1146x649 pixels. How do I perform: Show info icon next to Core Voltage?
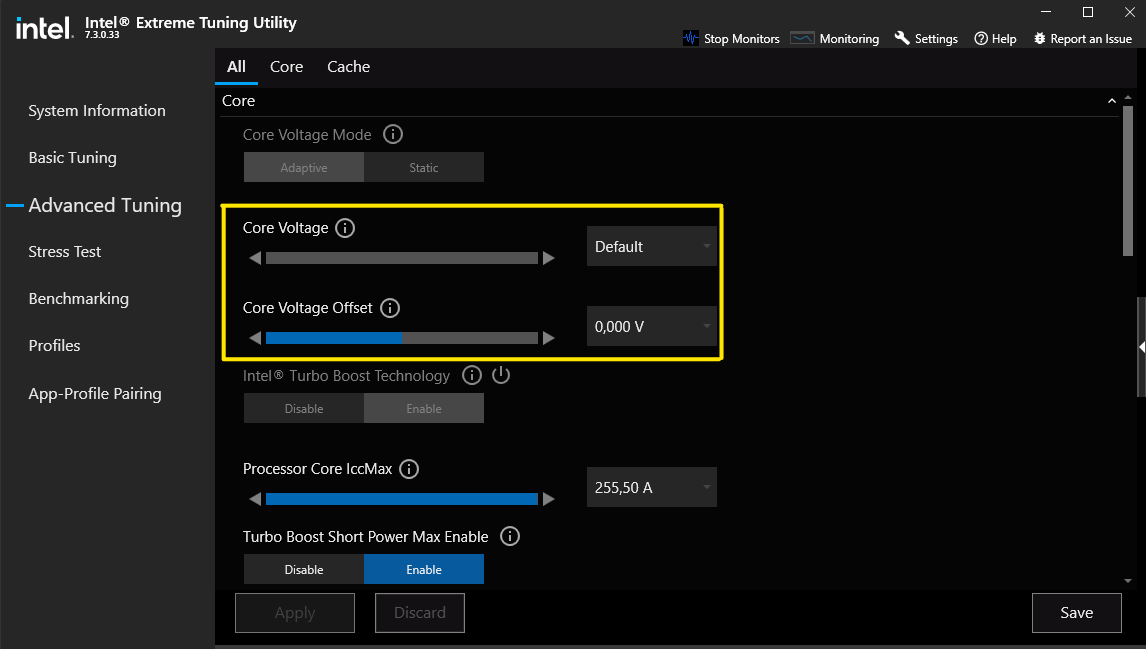[345, 228]
